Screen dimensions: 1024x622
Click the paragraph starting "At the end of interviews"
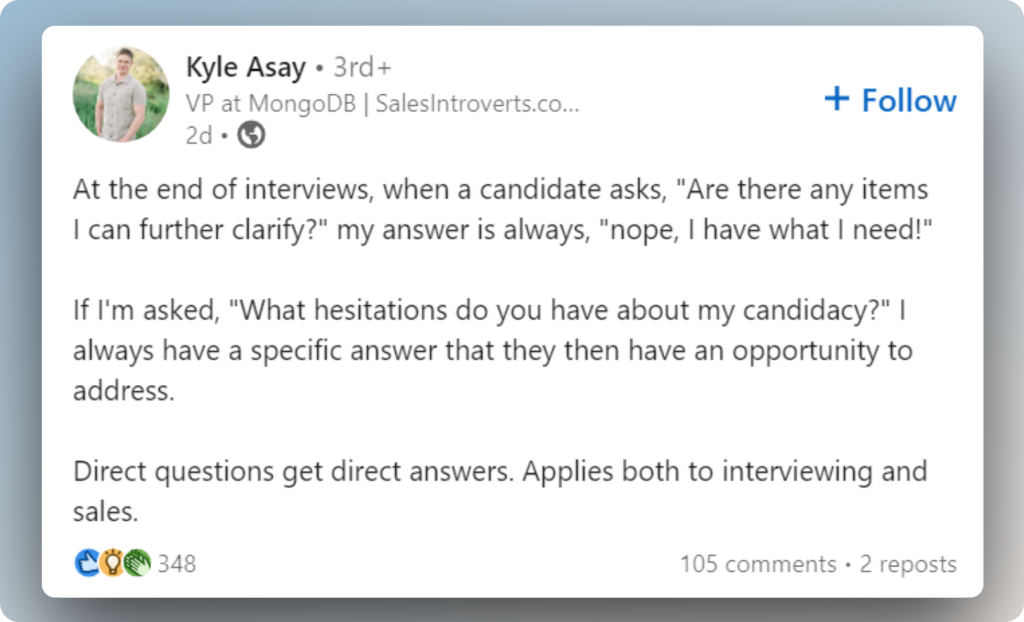500,209
